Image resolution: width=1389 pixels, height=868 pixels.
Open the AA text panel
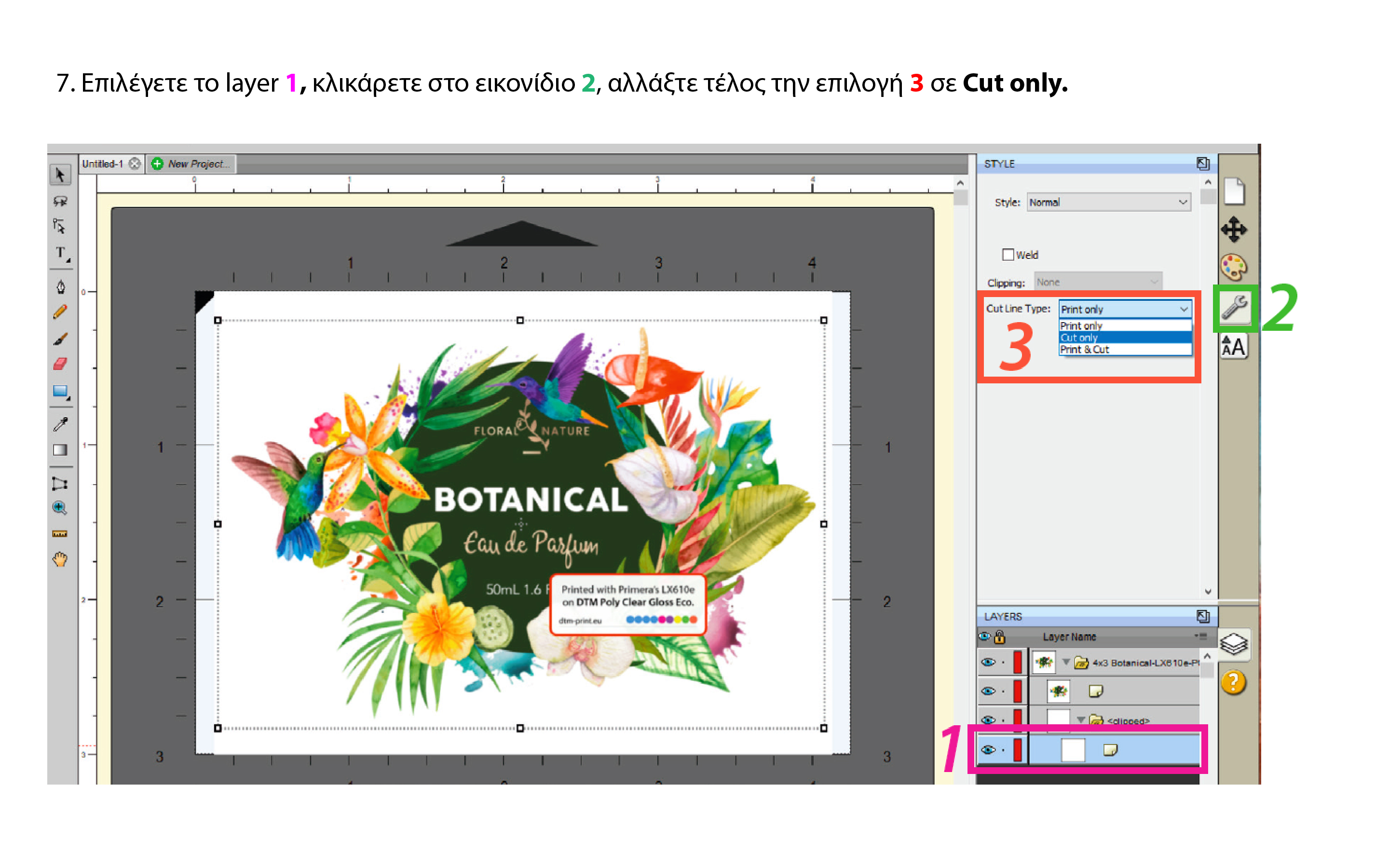coord(1234,347)
